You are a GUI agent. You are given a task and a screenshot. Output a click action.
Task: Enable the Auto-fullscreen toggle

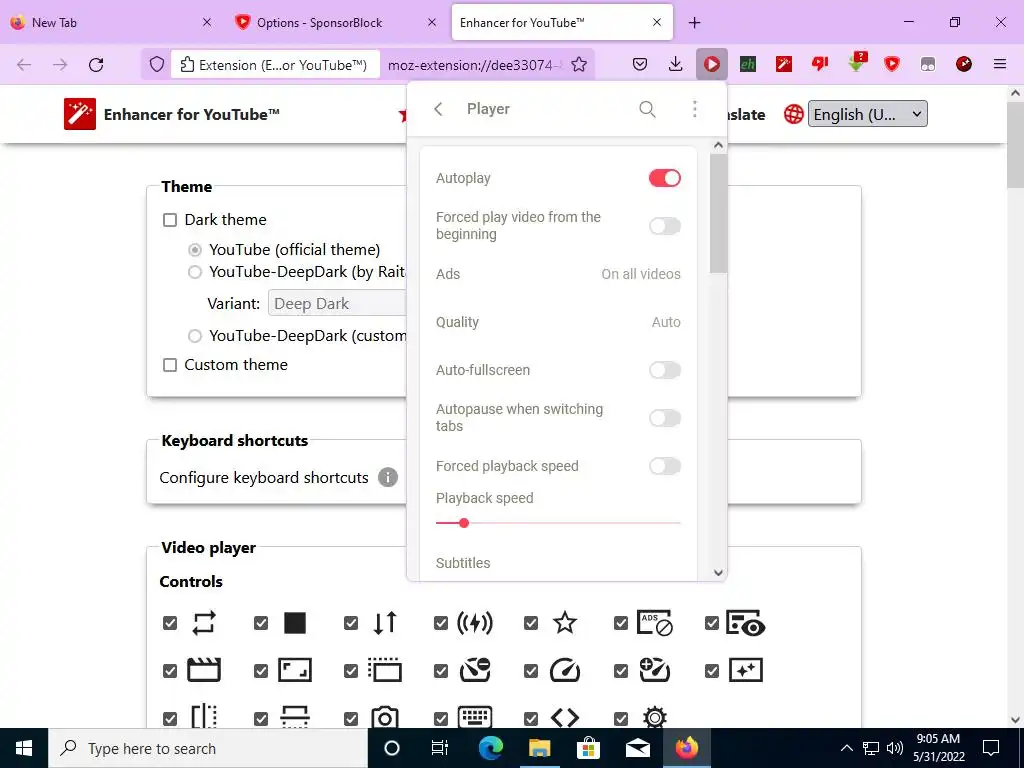(665, 370)
